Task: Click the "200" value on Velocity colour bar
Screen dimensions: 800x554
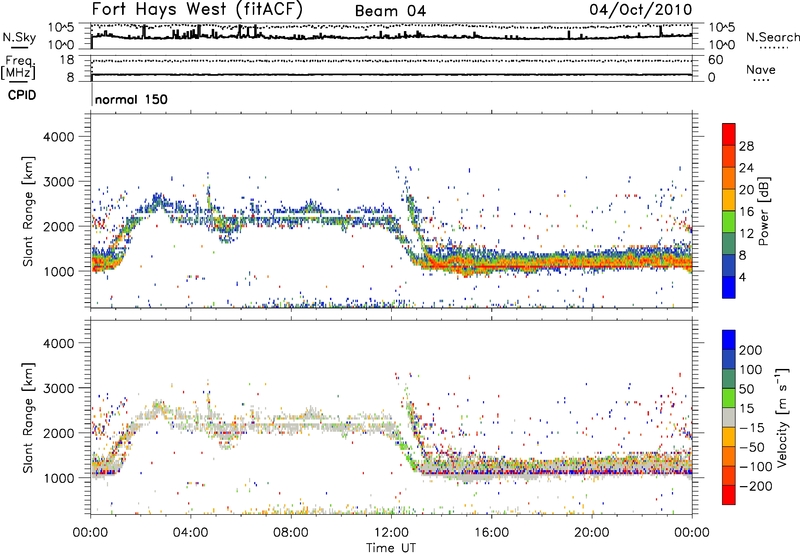Action: 751,350
